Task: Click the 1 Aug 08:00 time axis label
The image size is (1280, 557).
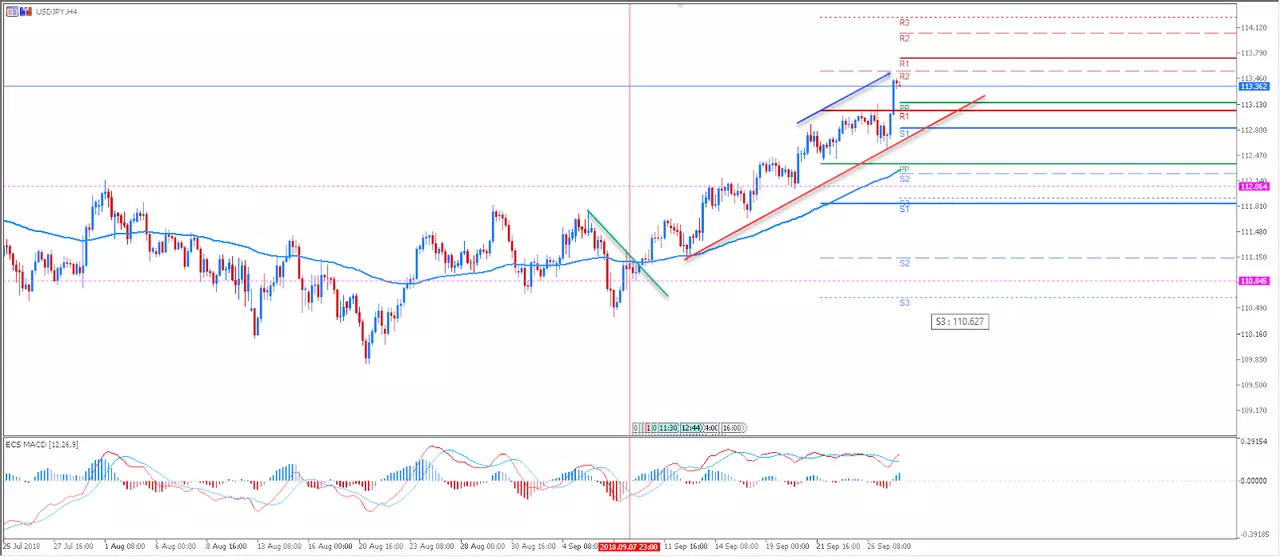Action: click(125, 547)
